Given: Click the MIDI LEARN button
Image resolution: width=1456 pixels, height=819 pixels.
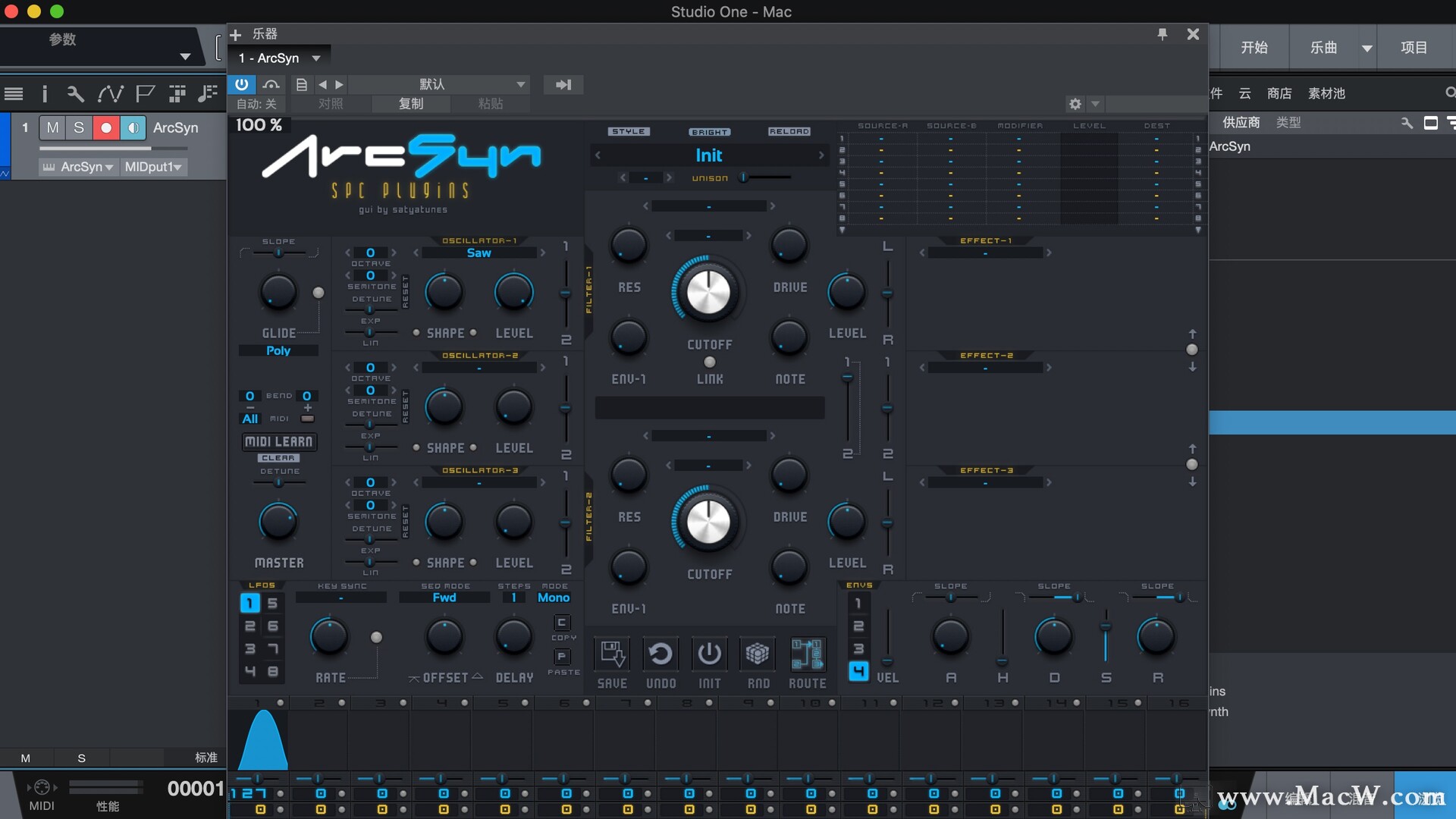Looking at the screenshot, I should tap(278, 441).
